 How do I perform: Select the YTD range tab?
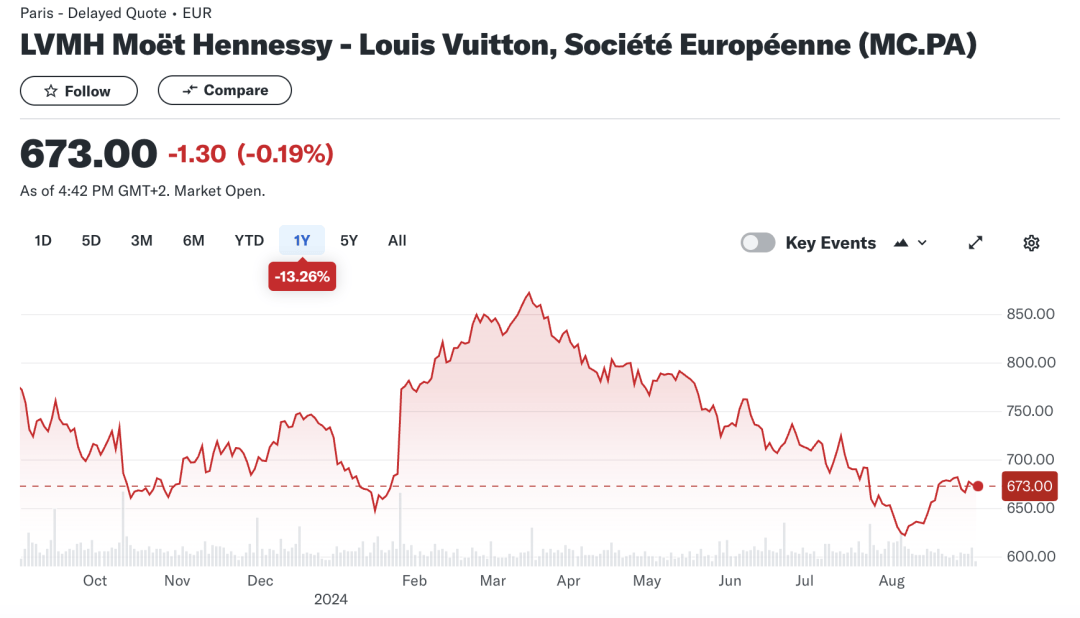pos(249,240)
